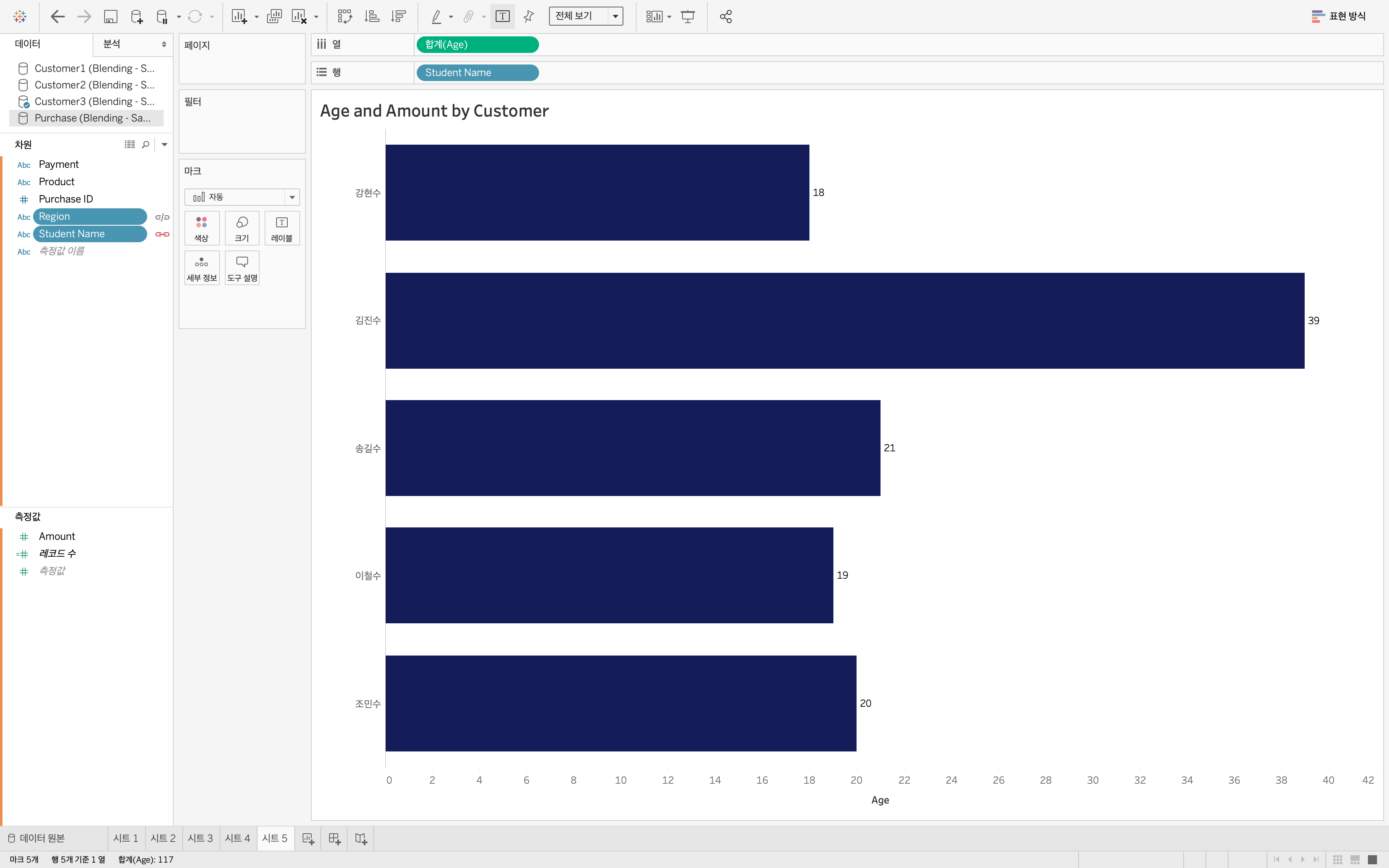Select the 김진수 bar in chart
The width and height of the screenshot is (1389, 868).
click(x=844, y=320)
